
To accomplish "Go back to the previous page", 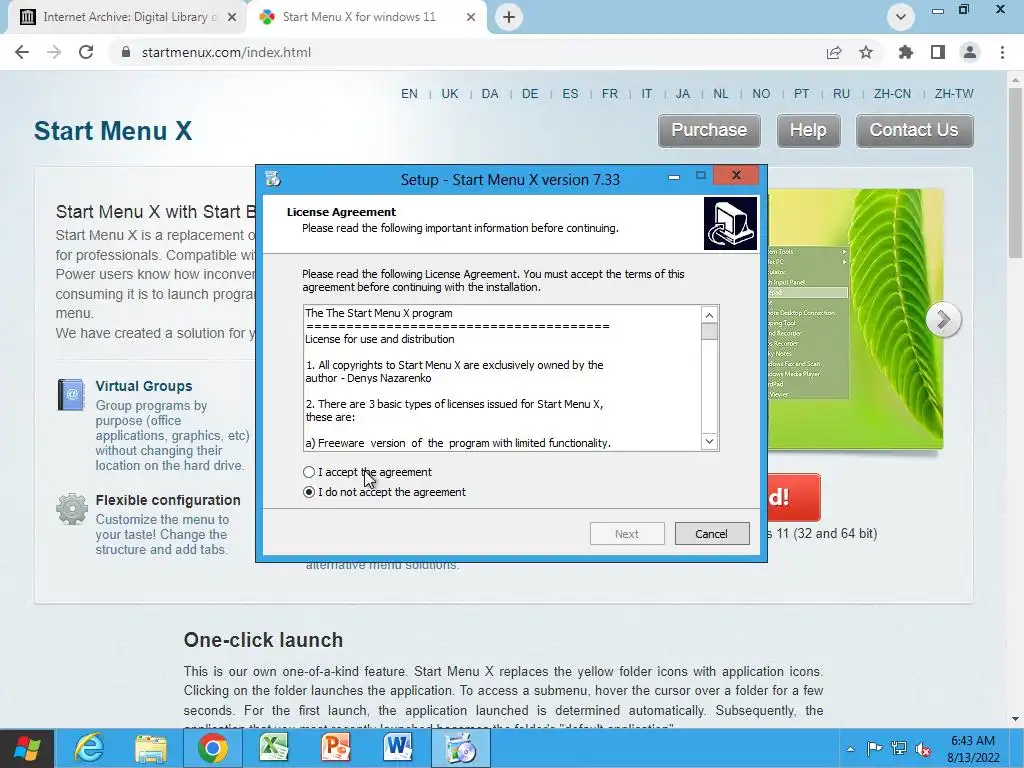I will click(x=22, y=52).
